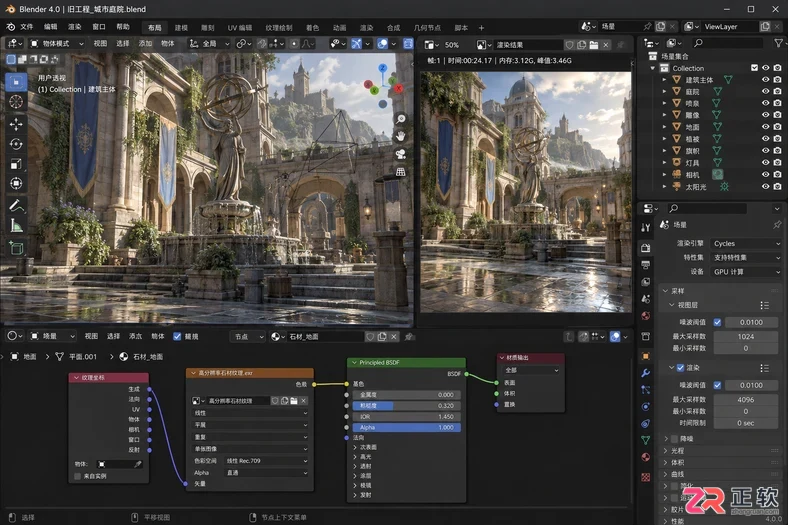Open the 编辑 menu
788x525 pixels.
click(51, 27)
